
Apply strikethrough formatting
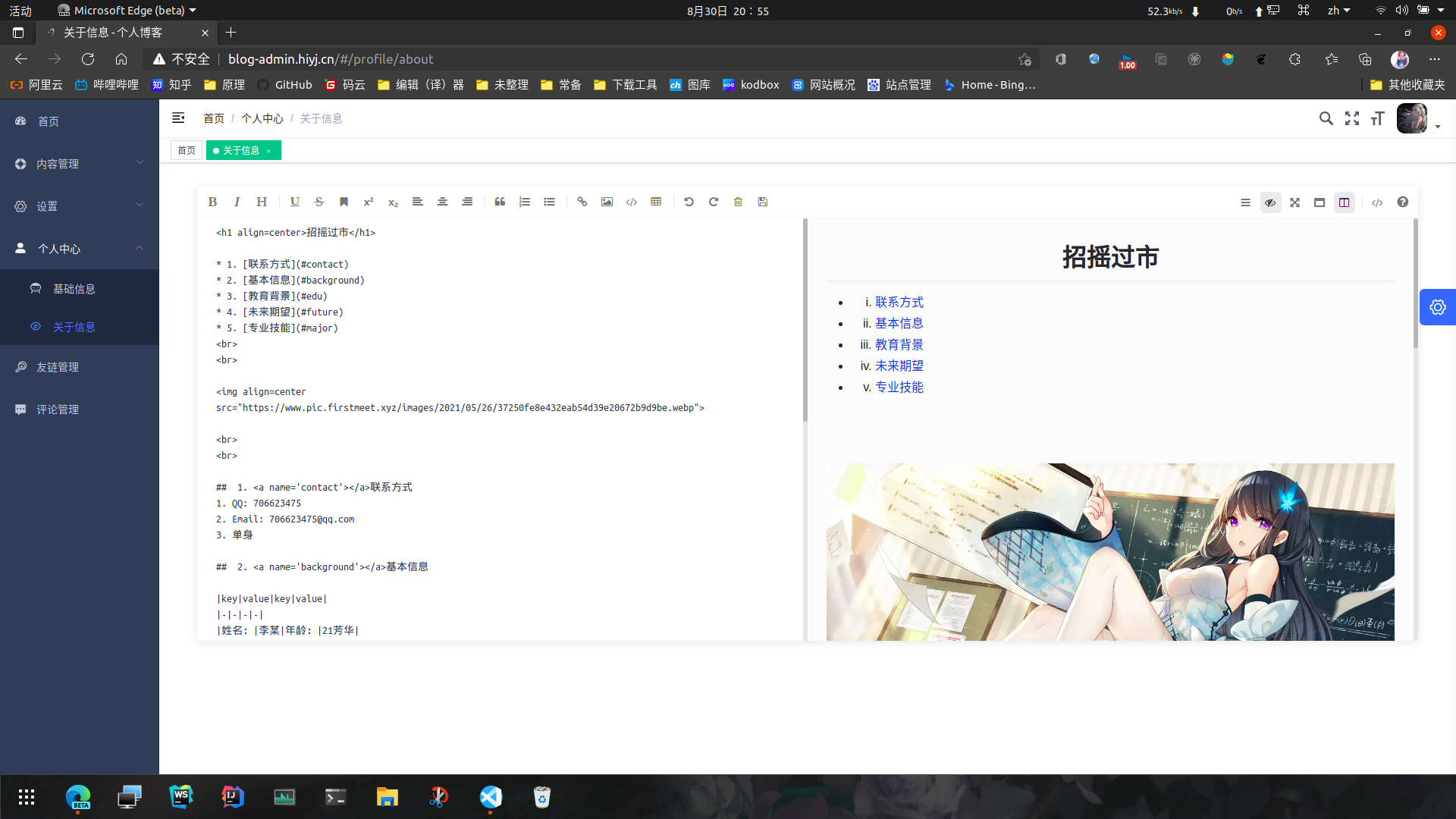click(319, 202)
